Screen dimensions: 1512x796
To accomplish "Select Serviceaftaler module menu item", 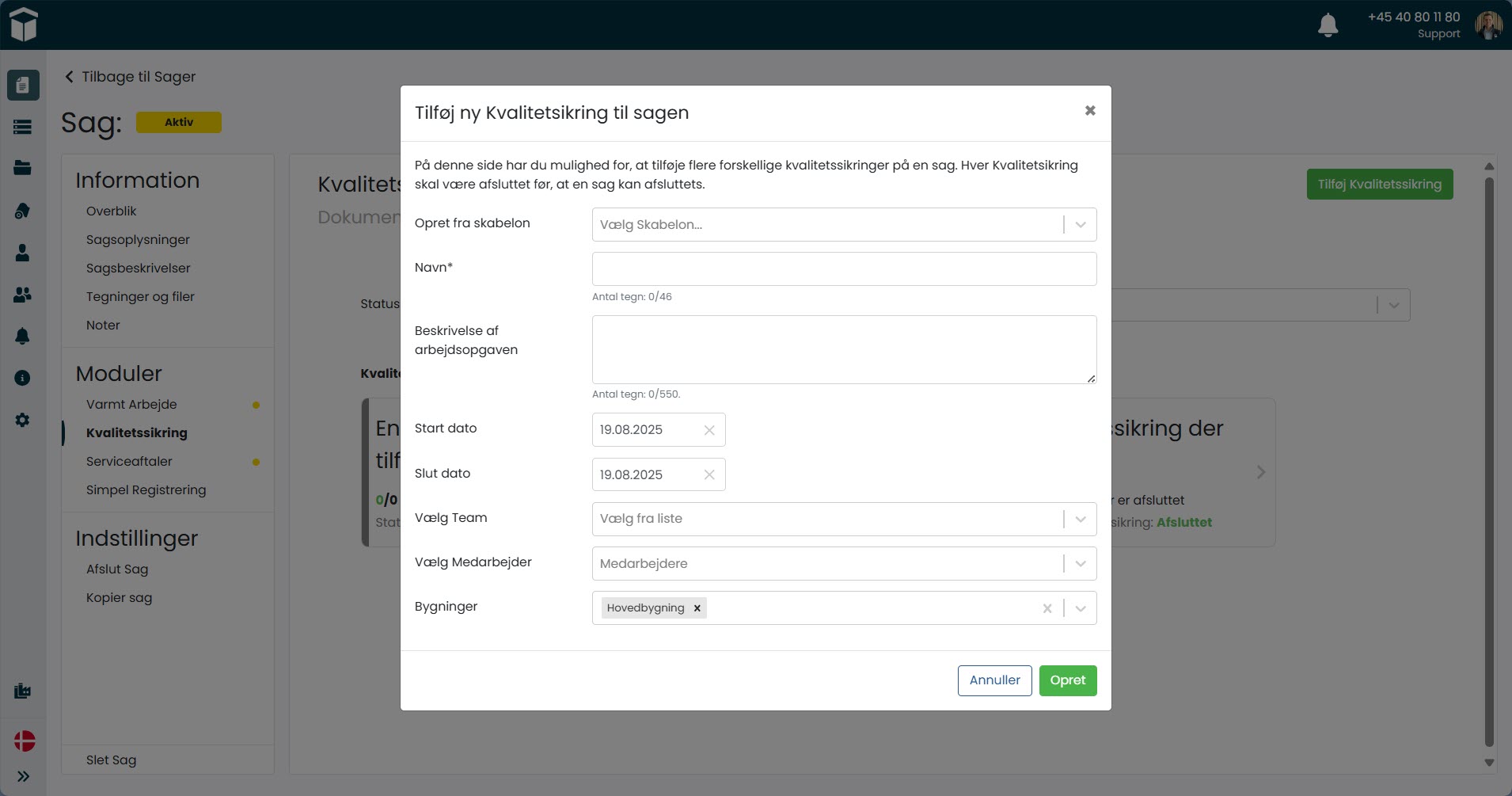I will click(x=129, y=462).
